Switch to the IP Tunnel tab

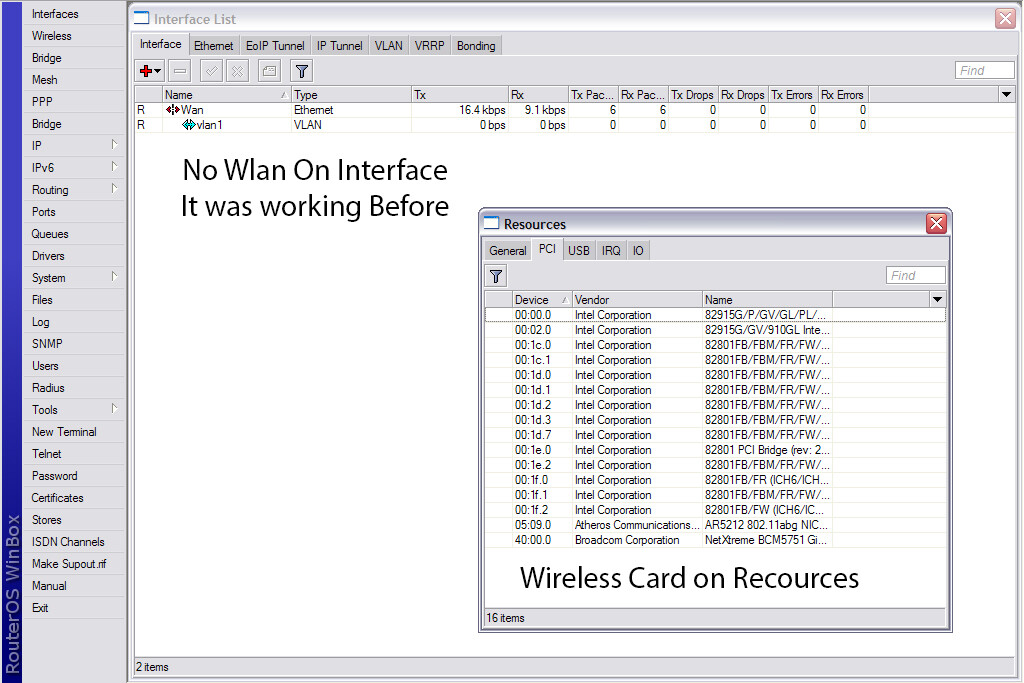[340, 46]
